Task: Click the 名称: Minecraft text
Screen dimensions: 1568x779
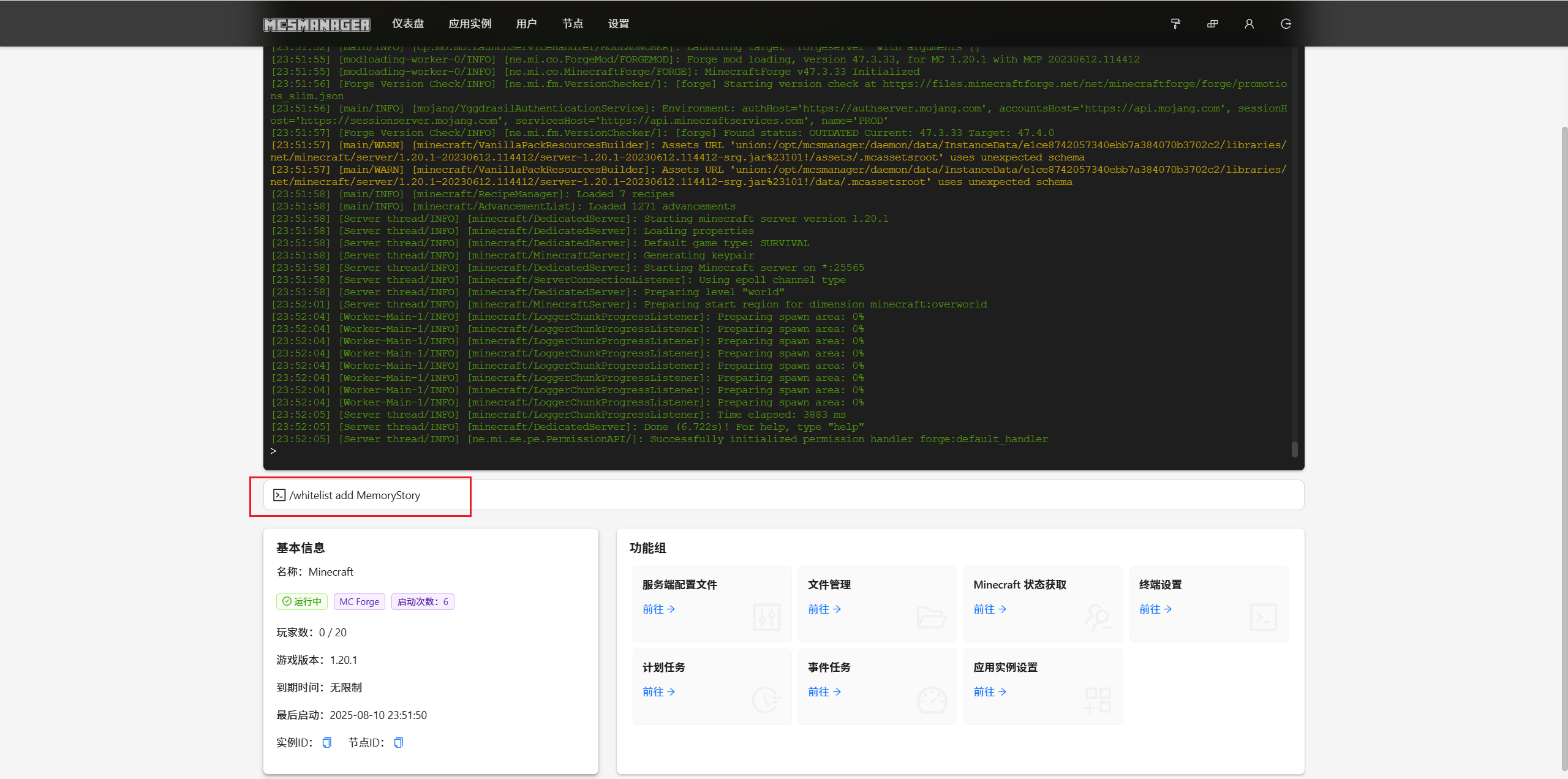Action: tap(315, 571)
